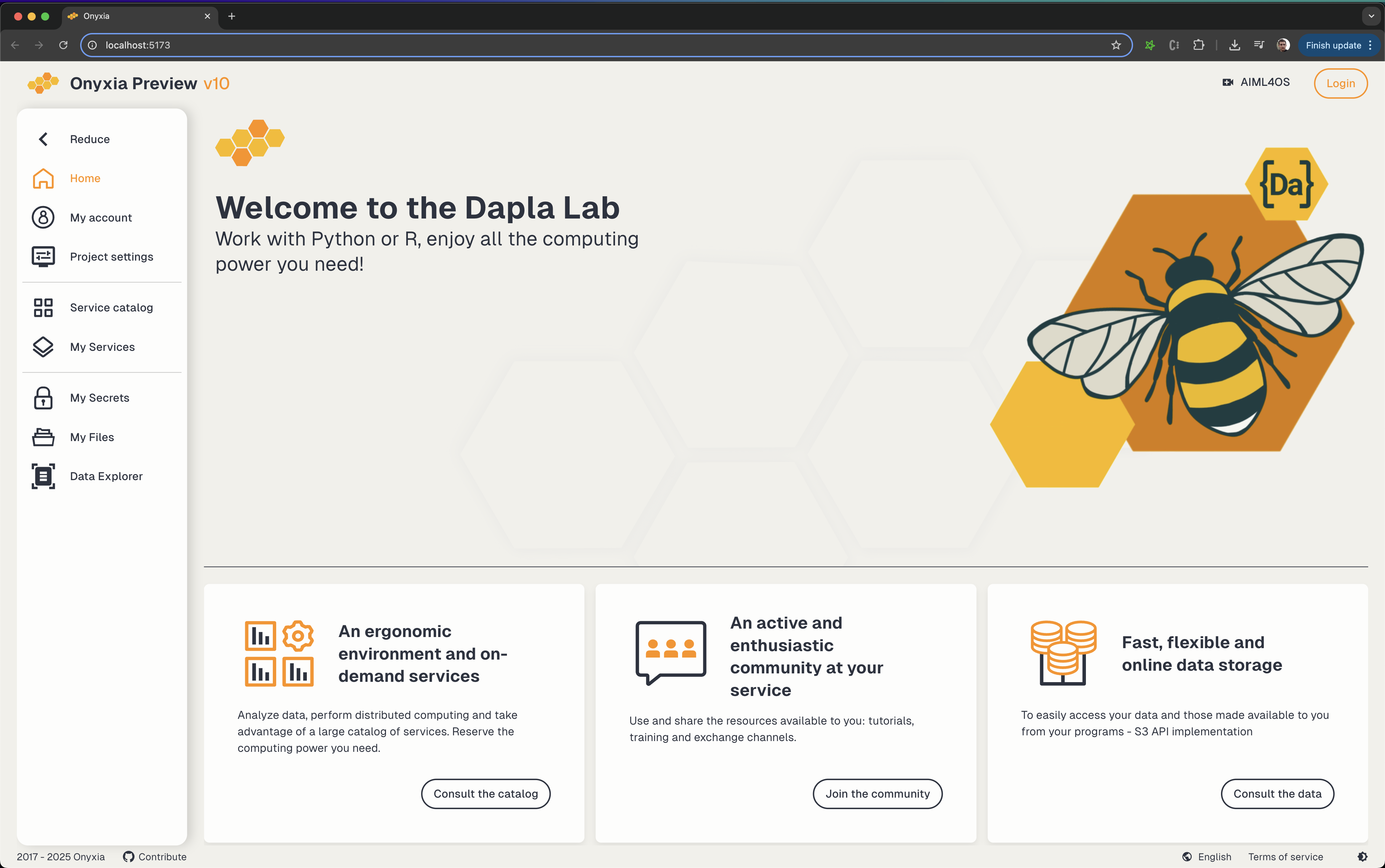This screenshot has width=1385, height=868.
Task: Open My account icon in sidebar
Action: point(43,218)
